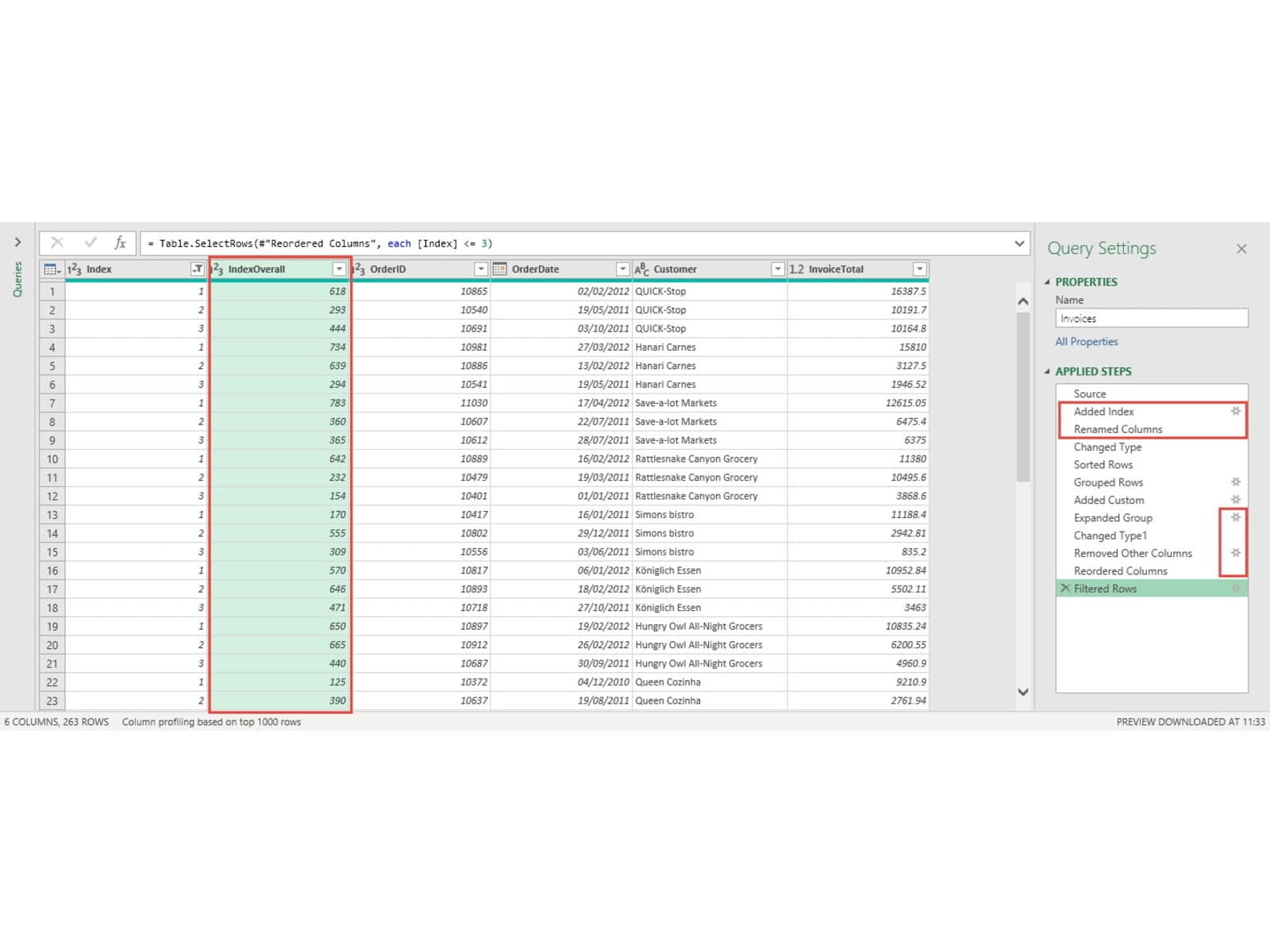Expand the formula bar with the chevron
1270x952 pixels.
pos(1019,244)
